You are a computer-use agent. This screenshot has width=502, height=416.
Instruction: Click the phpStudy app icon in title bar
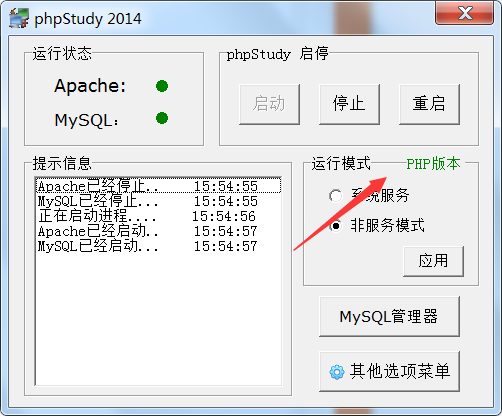coord(18,18)
